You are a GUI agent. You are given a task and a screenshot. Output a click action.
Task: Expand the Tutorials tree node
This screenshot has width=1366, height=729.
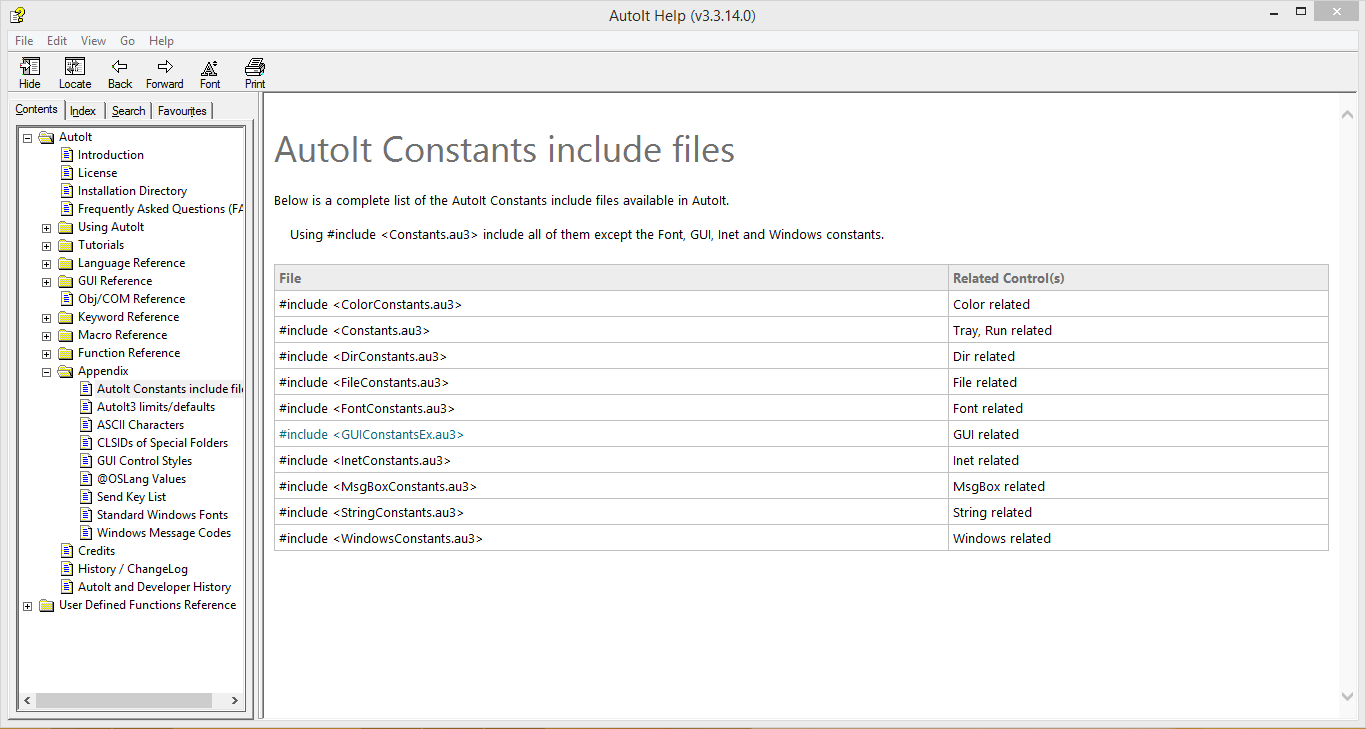[46, 246]
